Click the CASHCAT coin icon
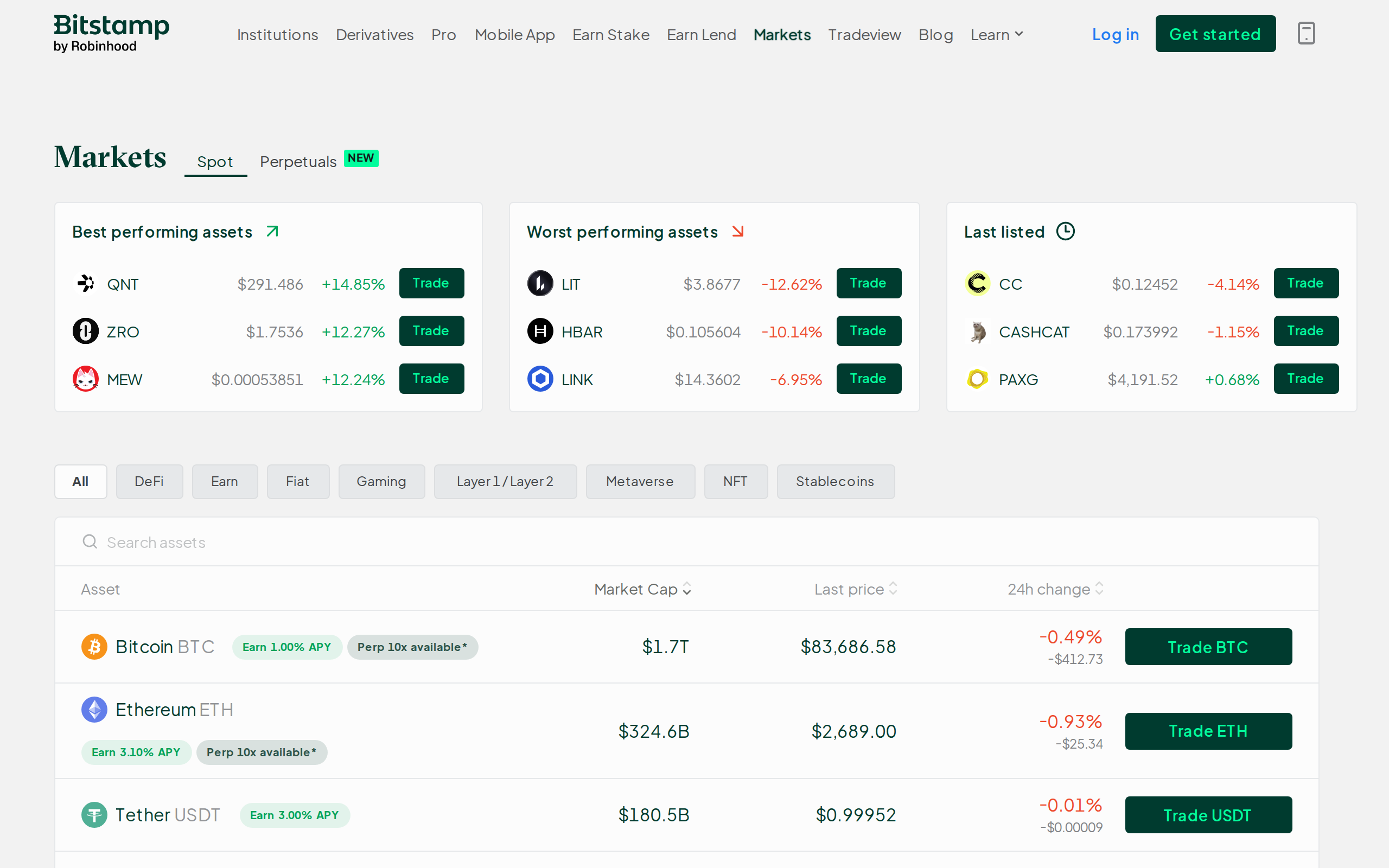This screenshot has height=868, width=1389. click(x=978, y=331)
